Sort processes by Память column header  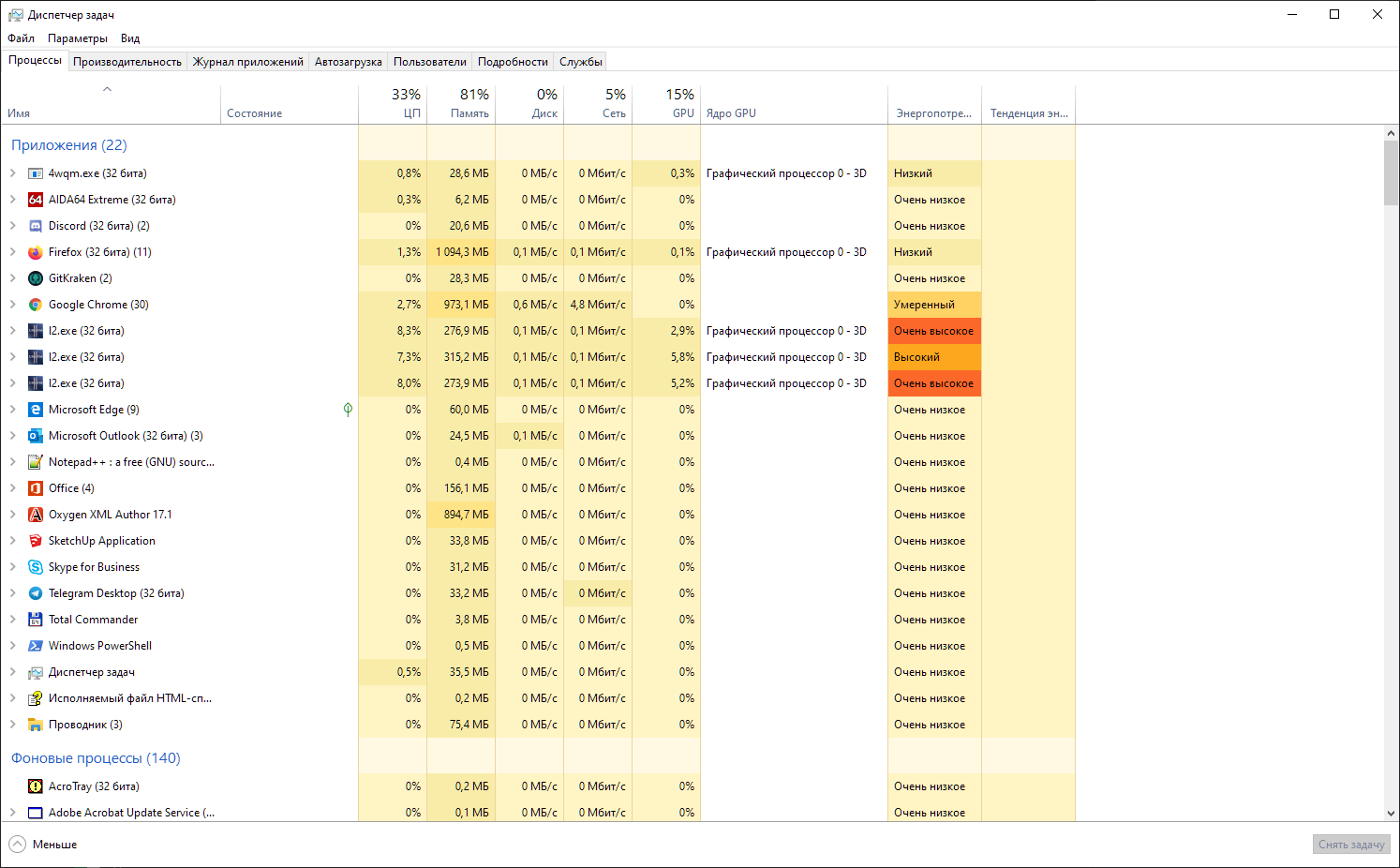(x=461, y=104)
